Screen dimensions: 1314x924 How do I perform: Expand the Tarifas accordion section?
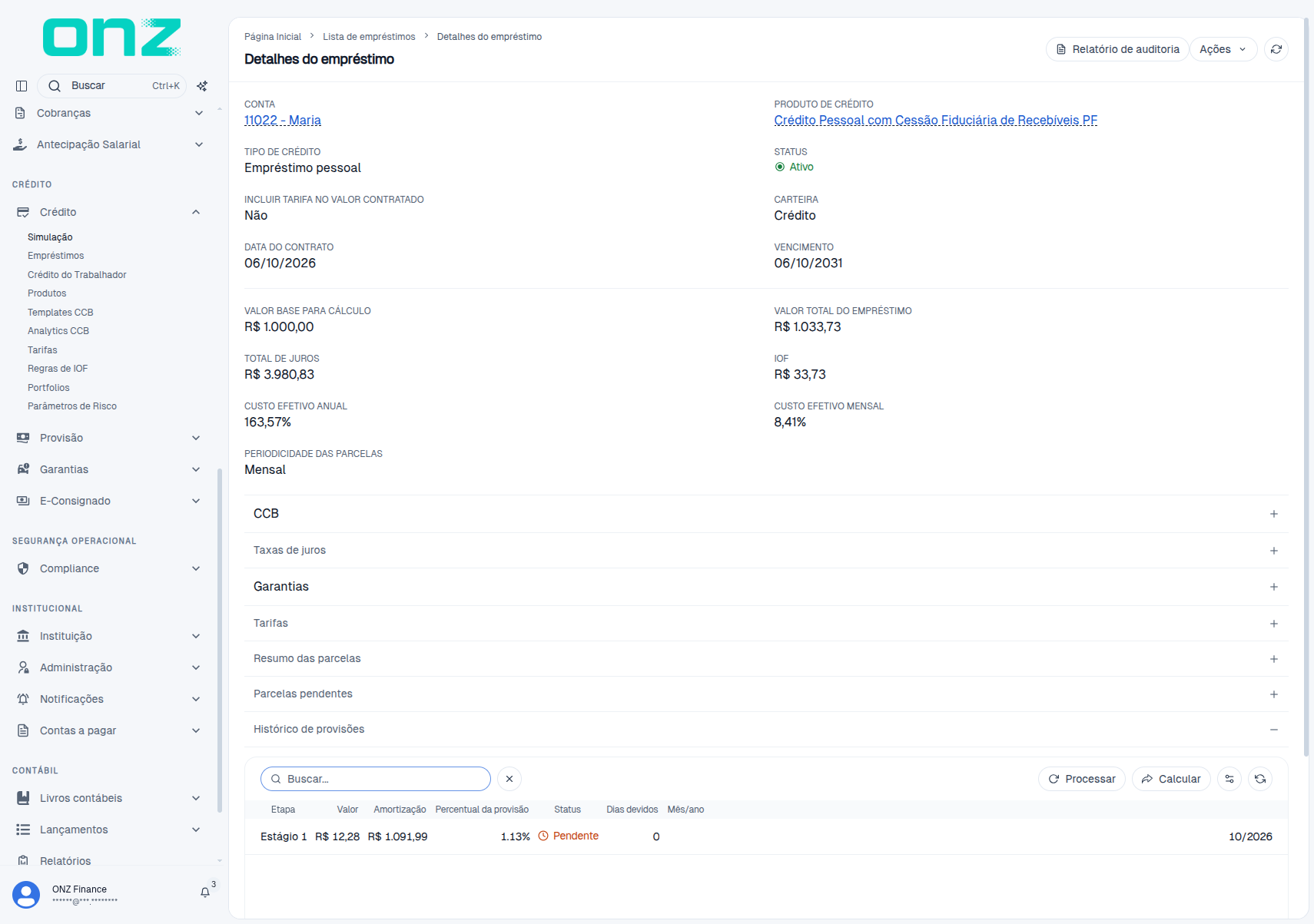coord(766,624)
